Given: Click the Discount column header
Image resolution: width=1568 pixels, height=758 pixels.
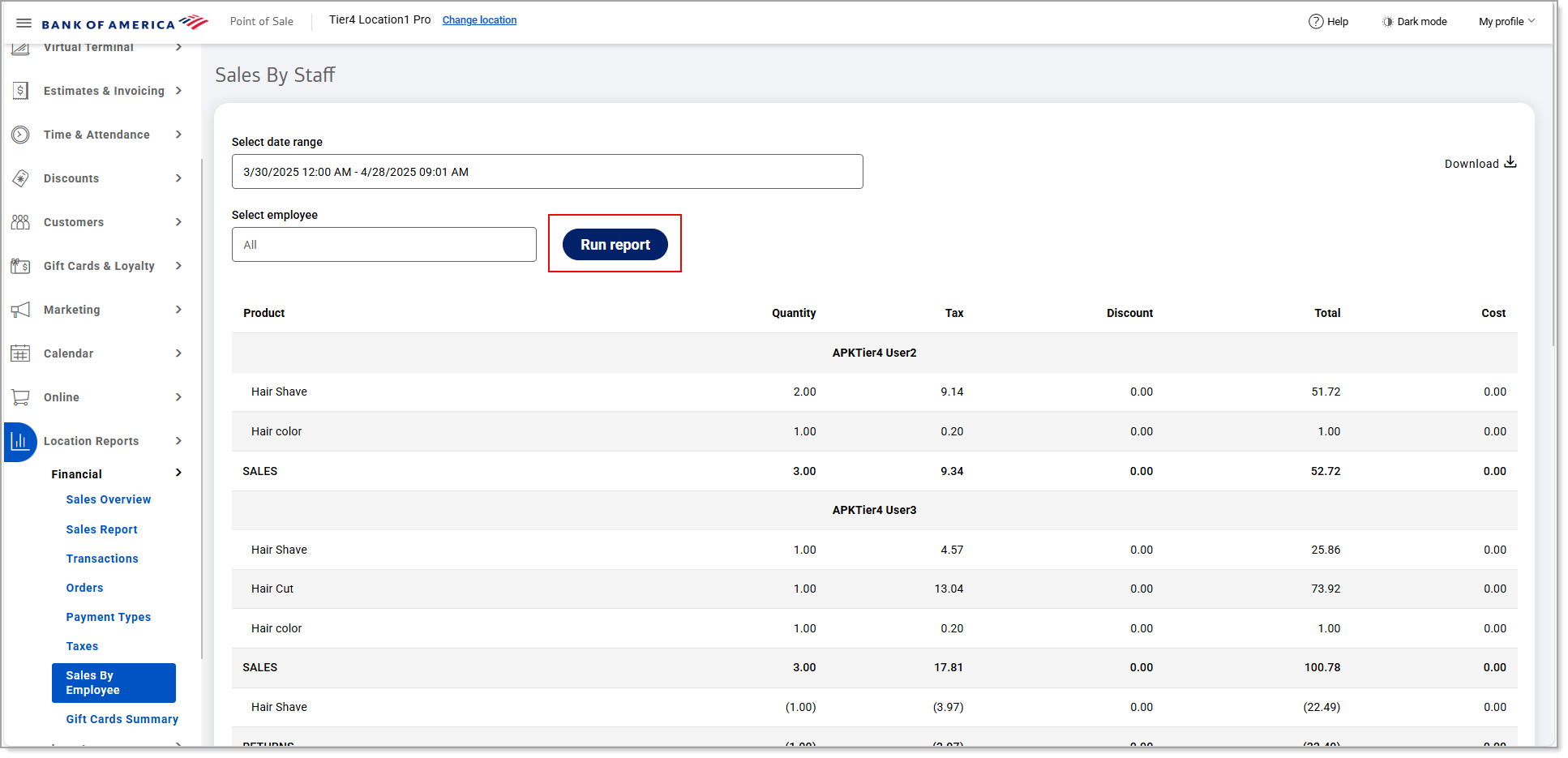Looking at the screenshot, I should click(x=1130, y=313).
